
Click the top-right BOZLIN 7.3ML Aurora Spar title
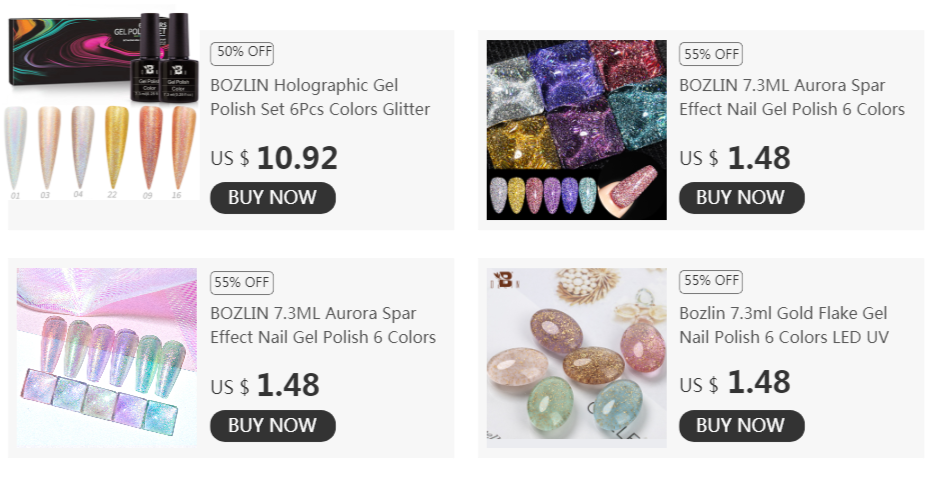tap(792, 97)
